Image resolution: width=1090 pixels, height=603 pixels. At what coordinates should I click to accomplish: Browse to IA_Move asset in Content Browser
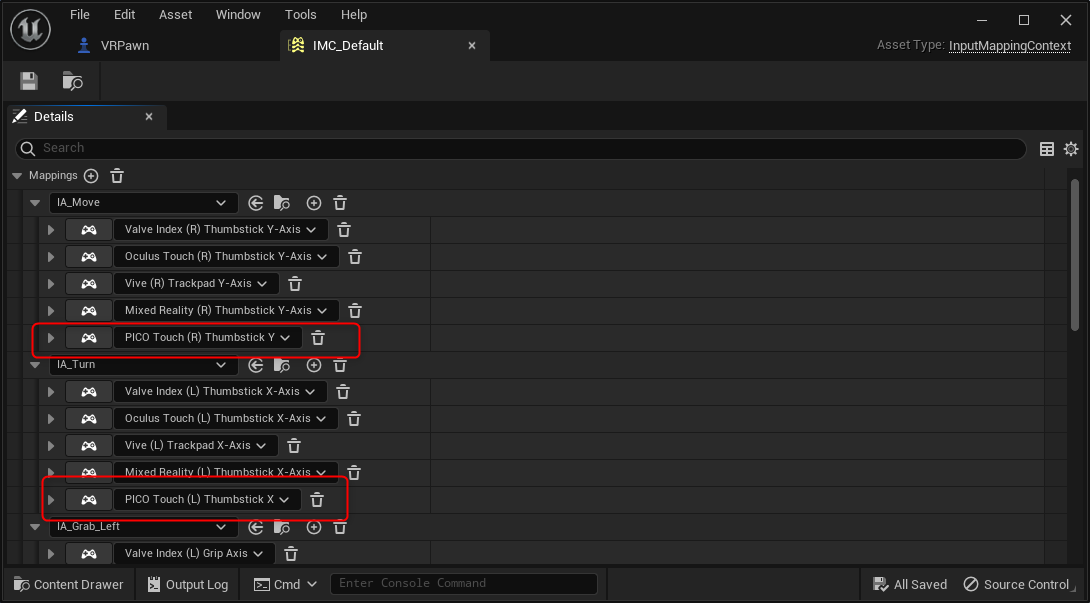tap(282, 203)
